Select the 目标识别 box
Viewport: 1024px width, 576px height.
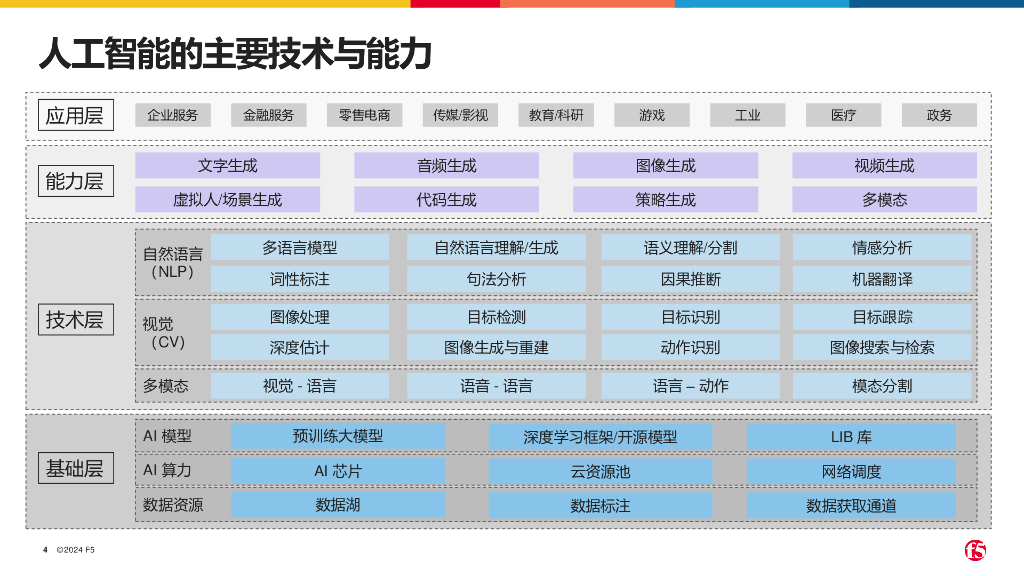point(690,317)
